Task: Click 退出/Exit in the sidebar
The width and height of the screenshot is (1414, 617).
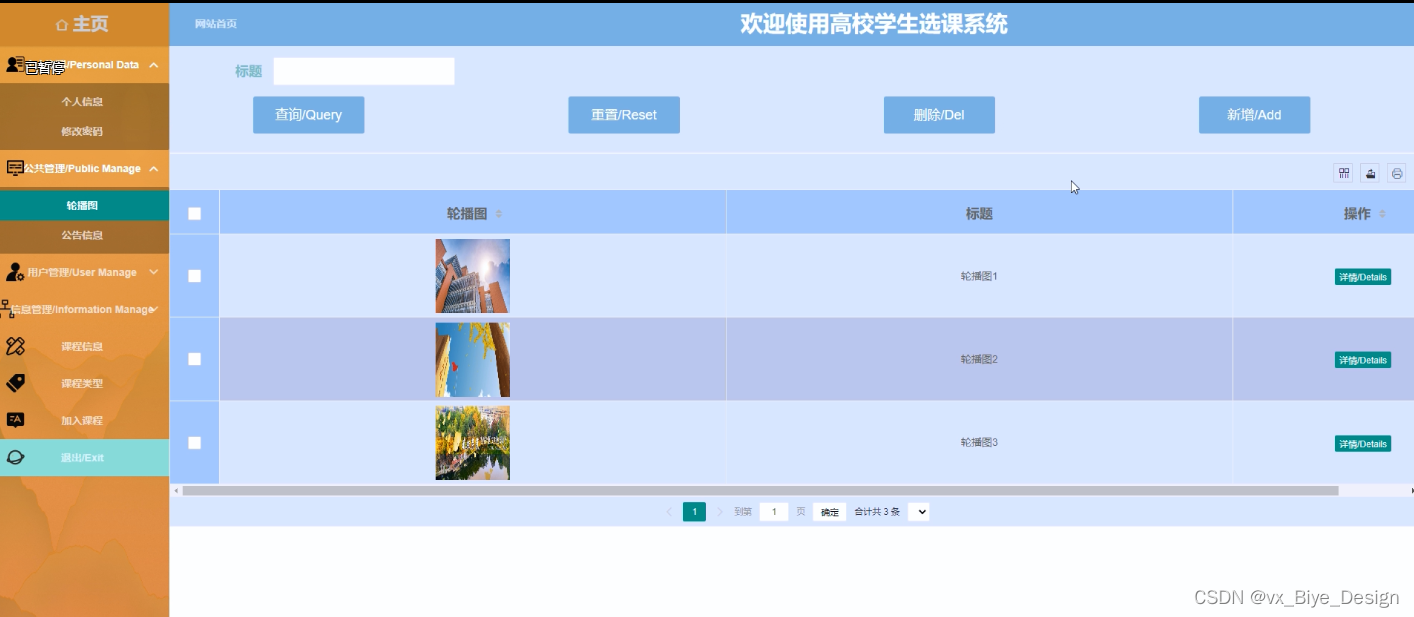Action: click(x=82, y=457)
